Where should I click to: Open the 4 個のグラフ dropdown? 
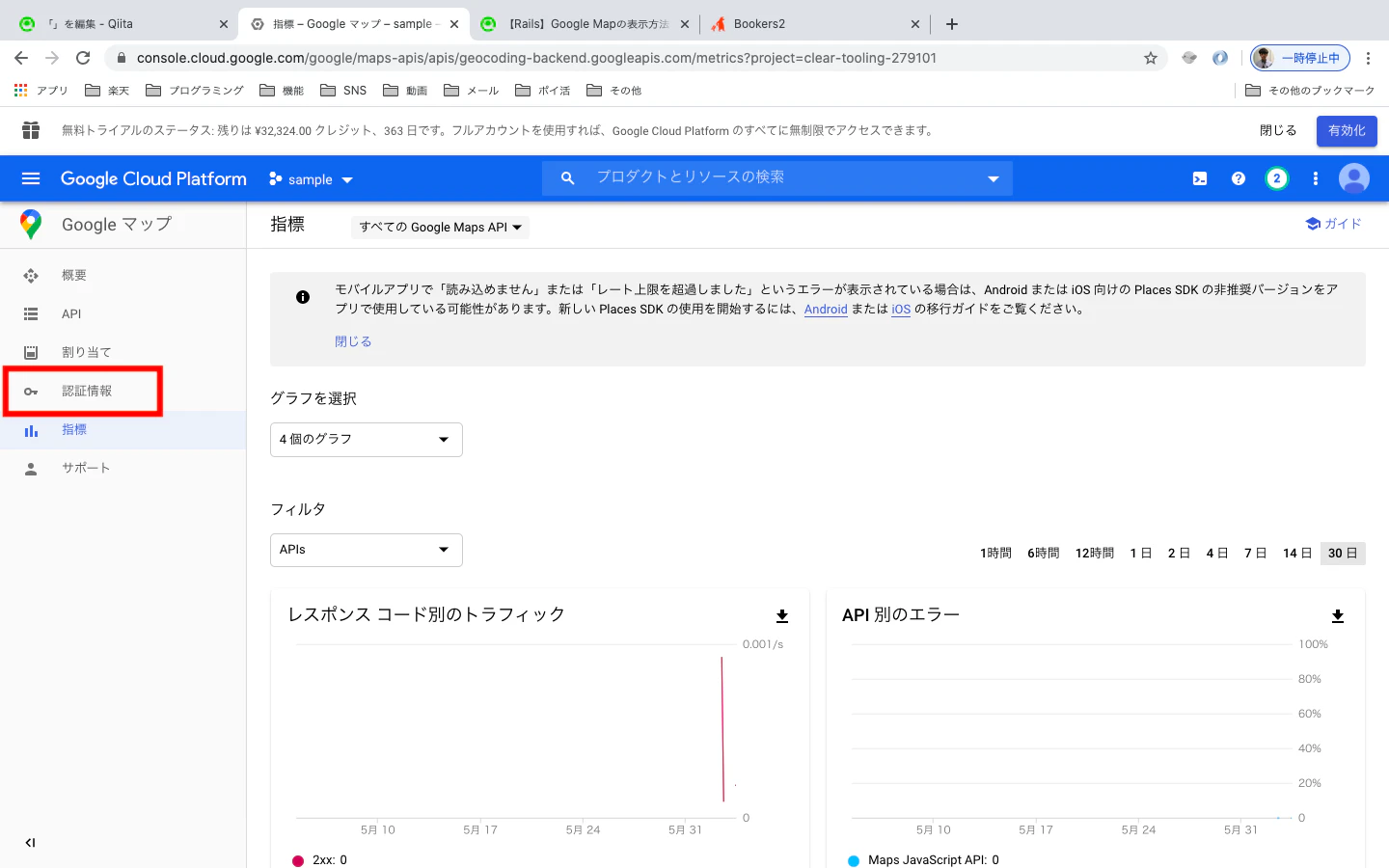pyautogui.click(x=367, y=440)
